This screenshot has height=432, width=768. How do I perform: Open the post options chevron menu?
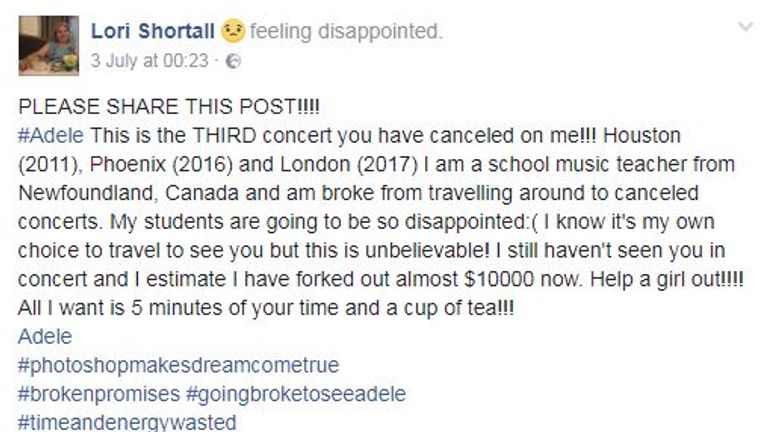[745, 27]
